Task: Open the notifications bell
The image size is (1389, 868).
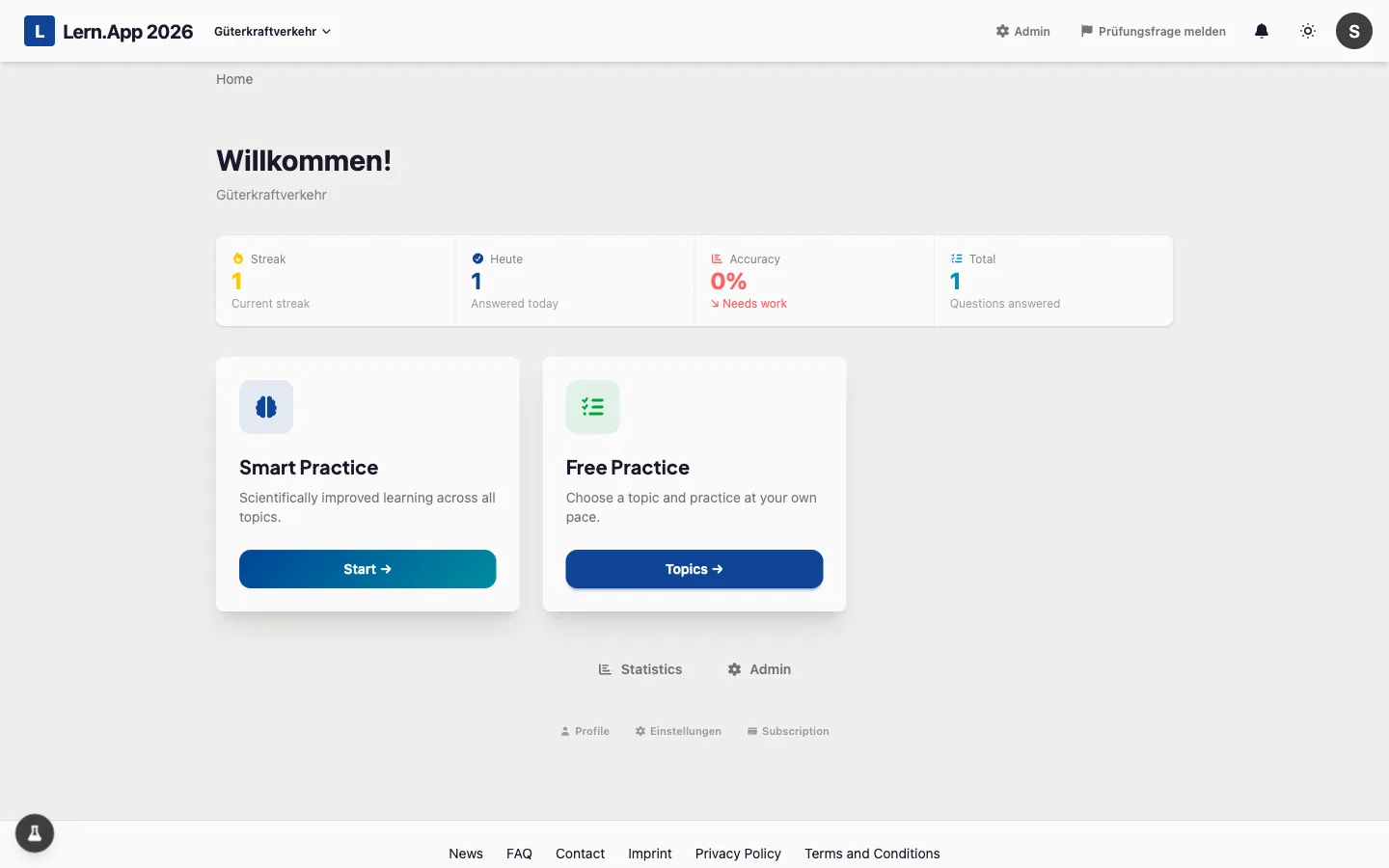Action: pos(1261,31)
